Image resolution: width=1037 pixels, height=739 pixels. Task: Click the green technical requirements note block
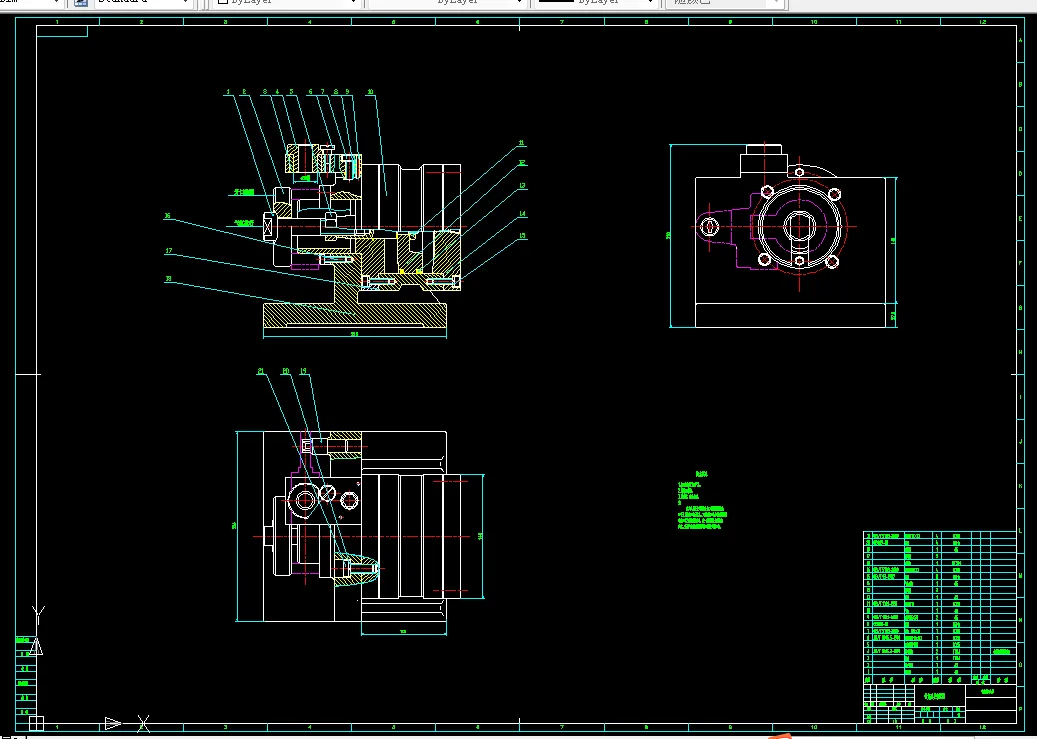coord(702,501)
